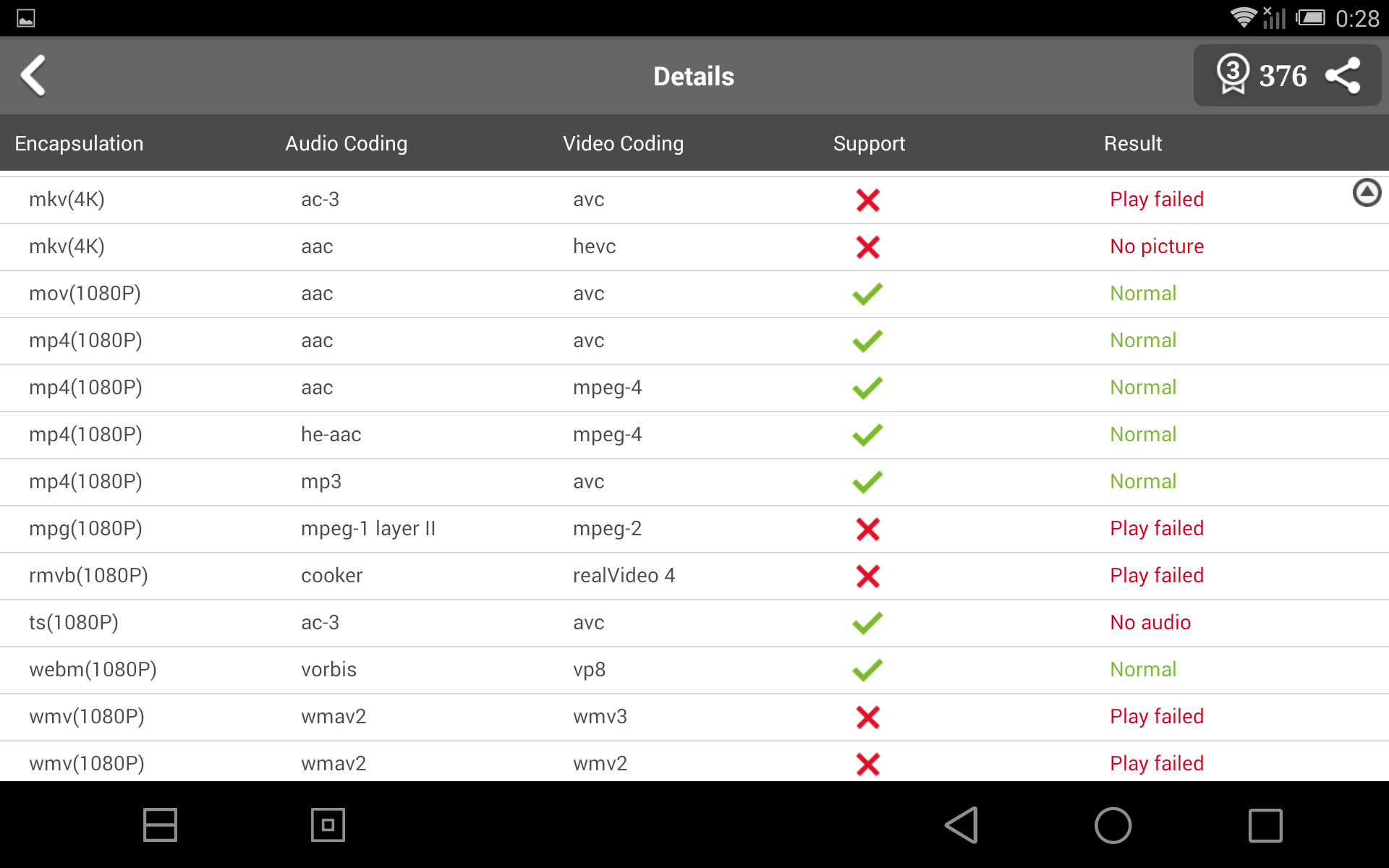The height and width of the screenshot is (868, 1389).
Task: Open notification image icon in status bar
Action: pos(26,18)
